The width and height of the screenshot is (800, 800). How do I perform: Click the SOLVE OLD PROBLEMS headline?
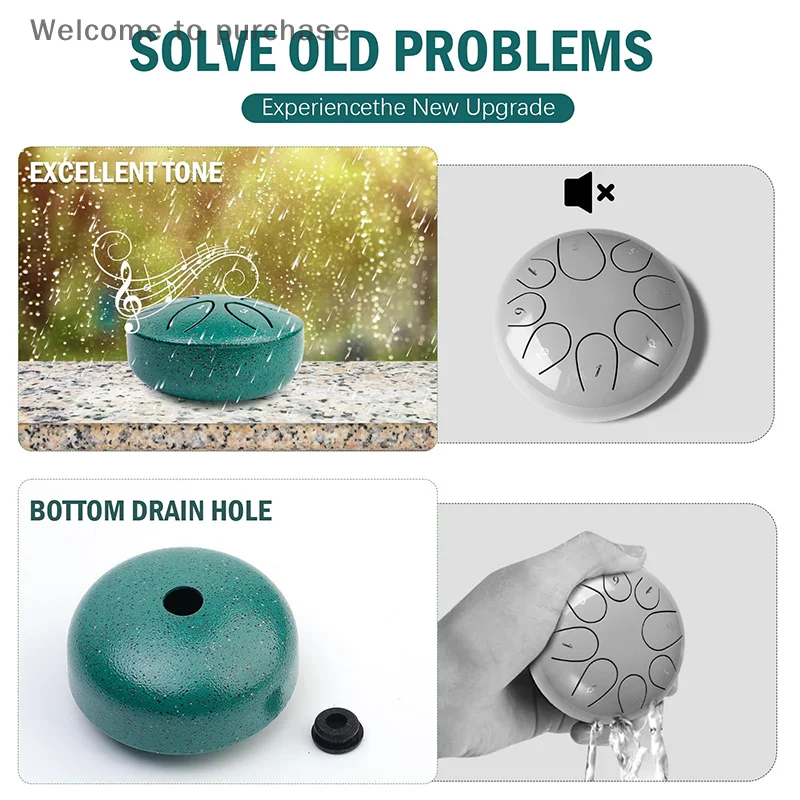tap(391, 51)
